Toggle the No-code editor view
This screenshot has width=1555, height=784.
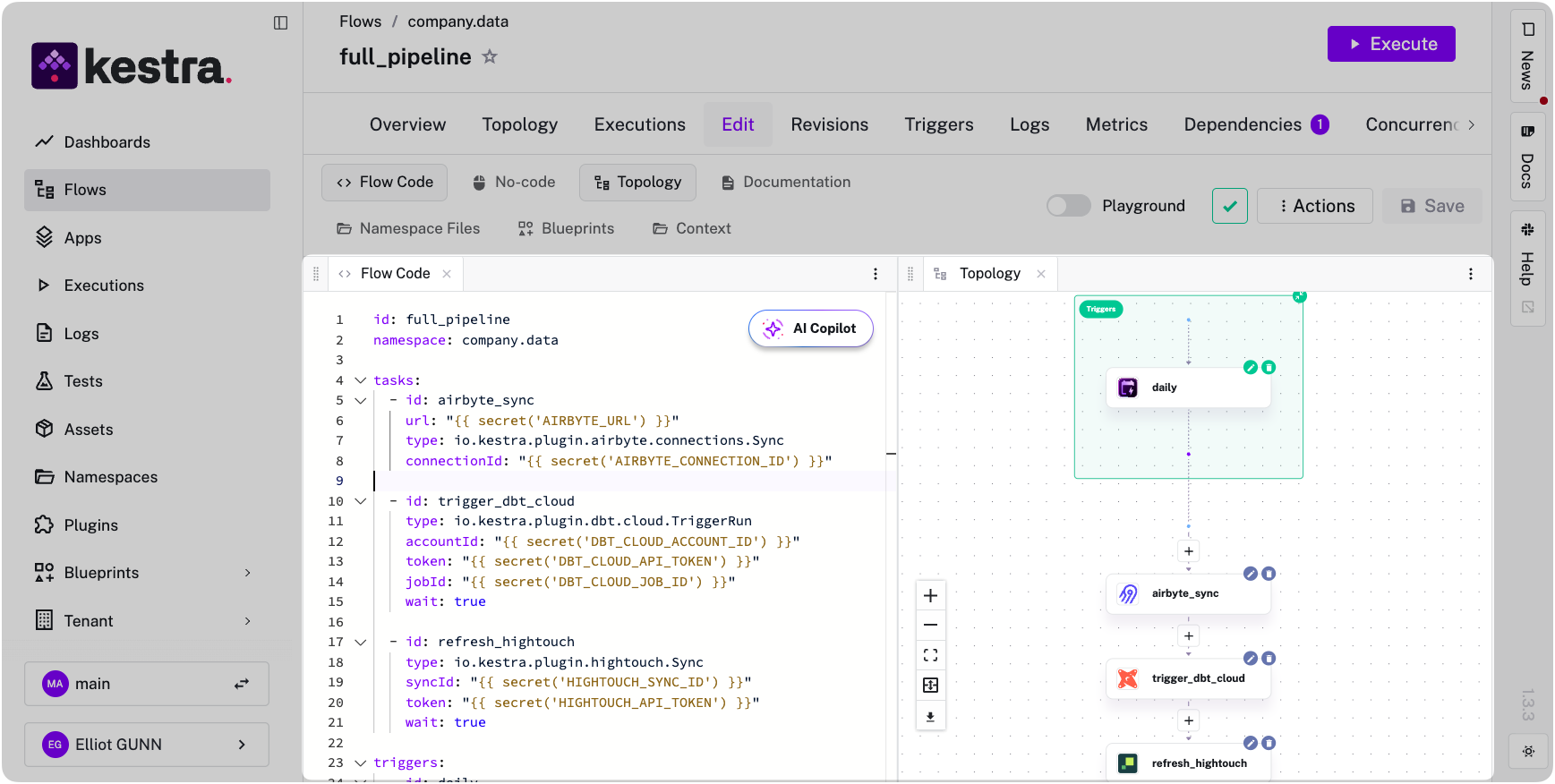coord(514,183)
